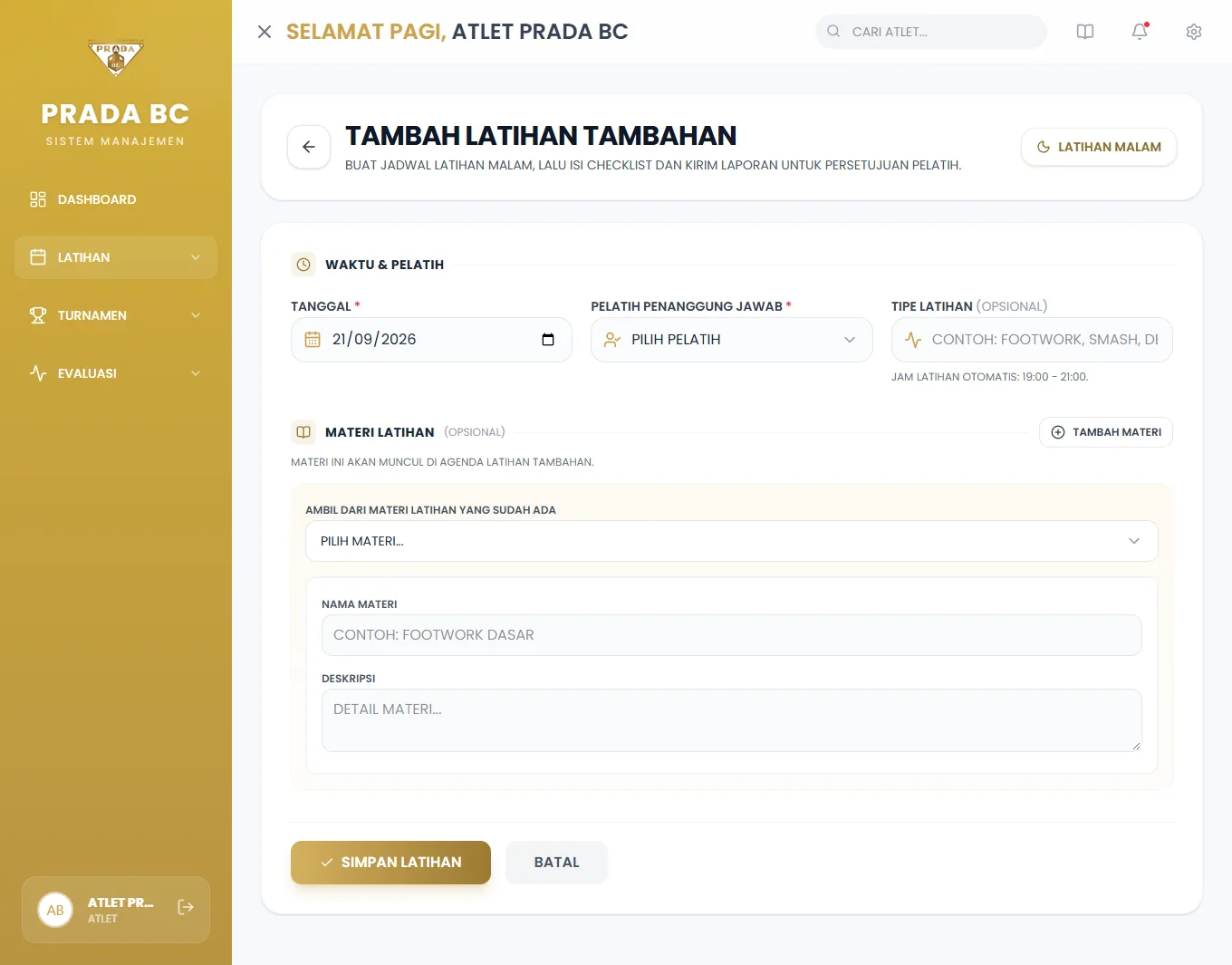Viewport: 1232px width, 965px height.
Task: Click the 'Jam latihan otomatis: 19:00 - 21:00' text
Action: (x=990, y=377)
